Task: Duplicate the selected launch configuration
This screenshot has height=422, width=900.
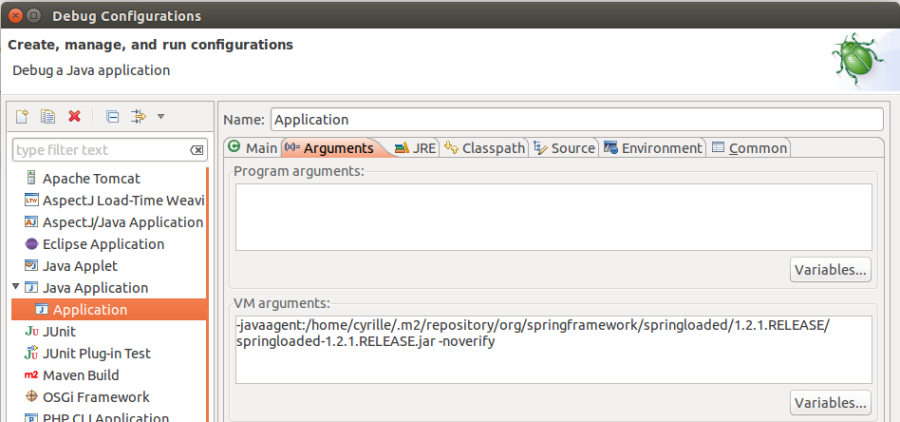Action: (48, 117)
